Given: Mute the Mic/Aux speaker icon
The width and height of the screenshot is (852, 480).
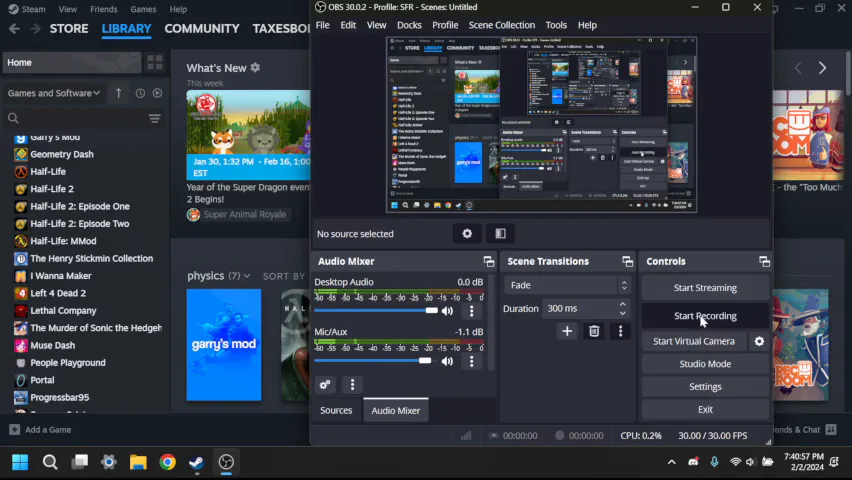Looking at the screenshot, I should [447, 361].
